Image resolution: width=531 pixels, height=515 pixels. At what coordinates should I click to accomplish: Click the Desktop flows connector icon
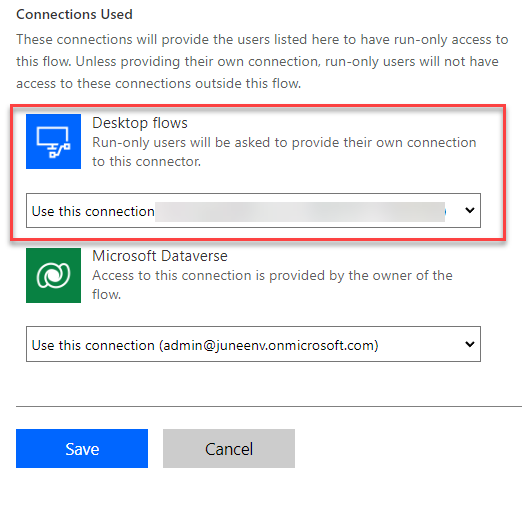53,141
